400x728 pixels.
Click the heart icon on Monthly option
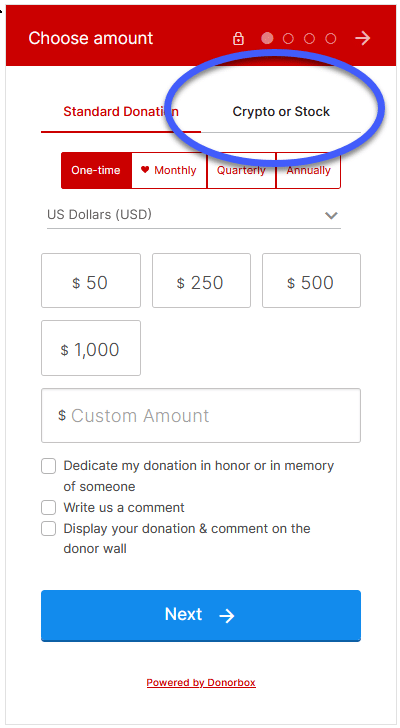coord(145,170)
